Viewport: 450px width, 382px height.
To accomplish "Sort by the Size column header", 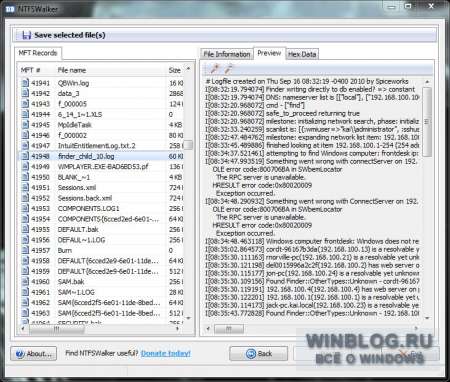I will 175,70.
